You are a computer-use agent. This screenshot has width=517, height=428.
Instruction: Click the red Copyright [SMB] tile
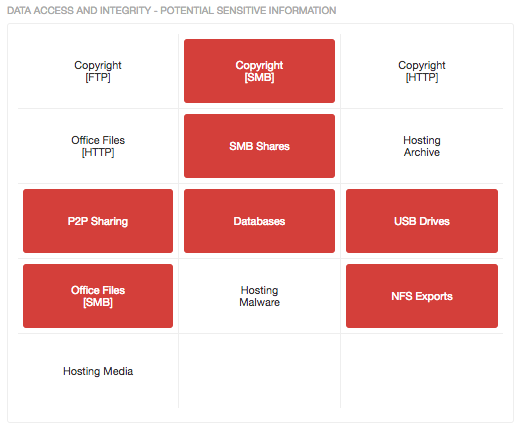(x=259, y=71)
